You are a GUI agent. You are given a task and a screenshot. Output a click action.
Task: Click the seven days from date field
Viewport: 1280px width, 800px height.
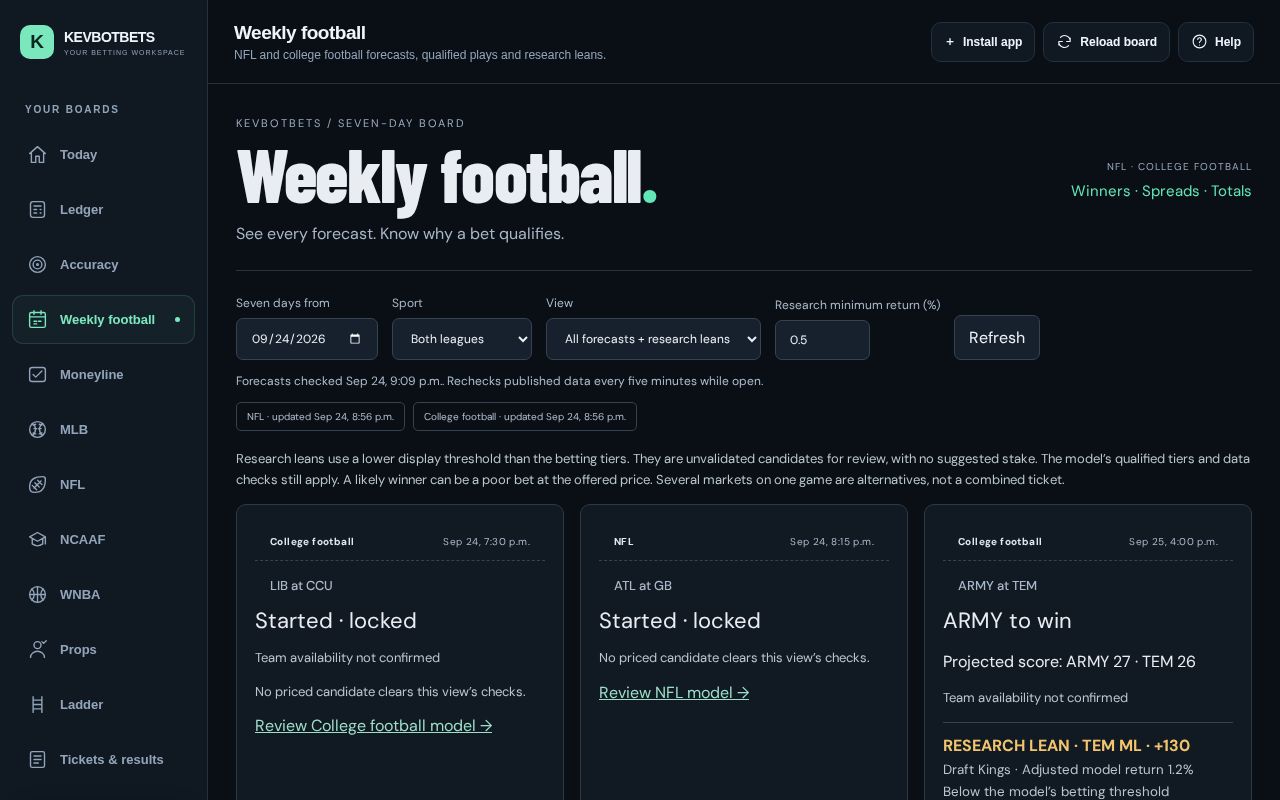click(307, 339)
